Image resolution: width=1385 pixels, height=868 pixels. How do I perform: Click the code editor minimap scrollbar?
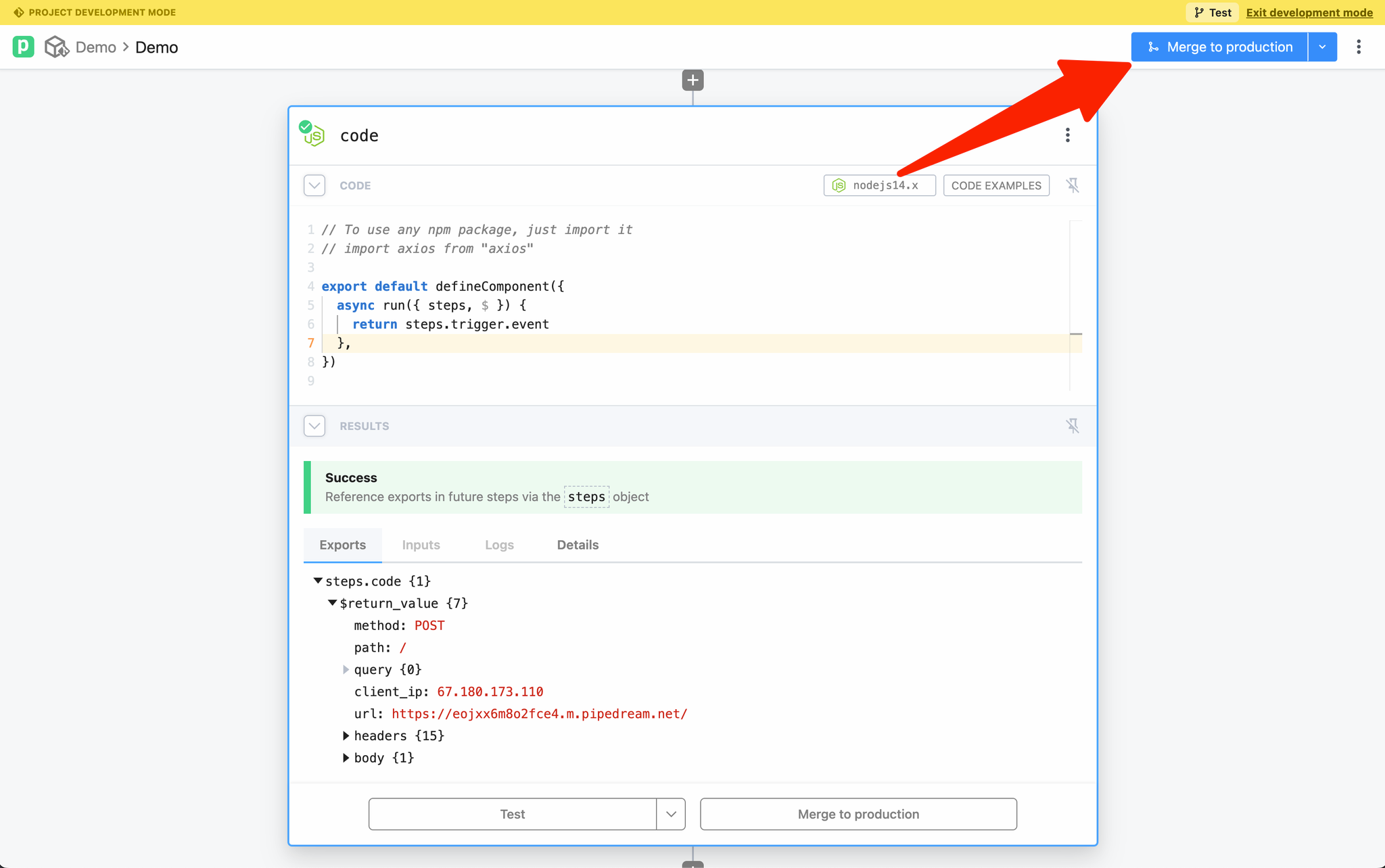[1075, 304]
